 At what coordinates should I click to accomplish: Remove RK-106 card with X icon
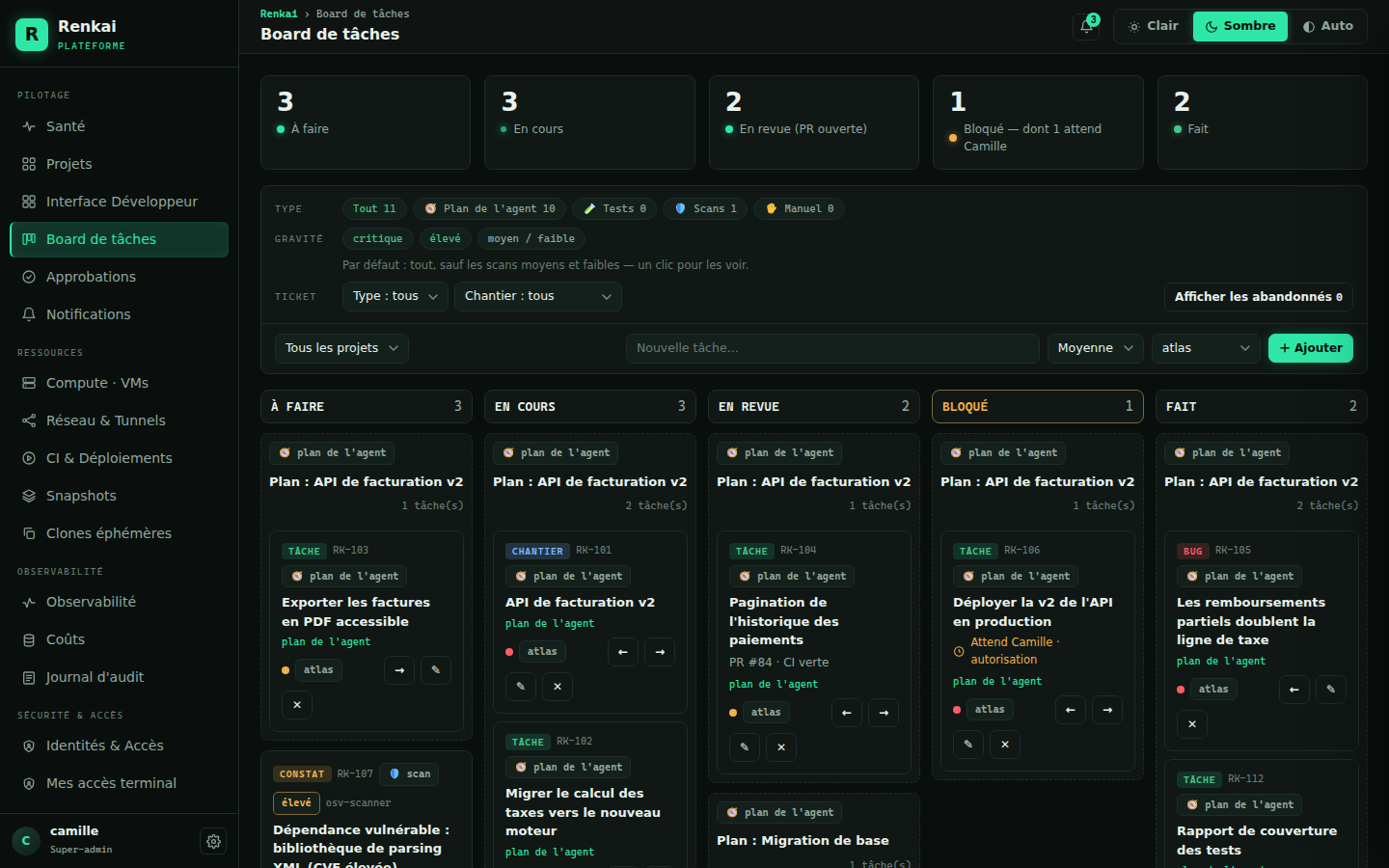click(x=1005, y=745)
